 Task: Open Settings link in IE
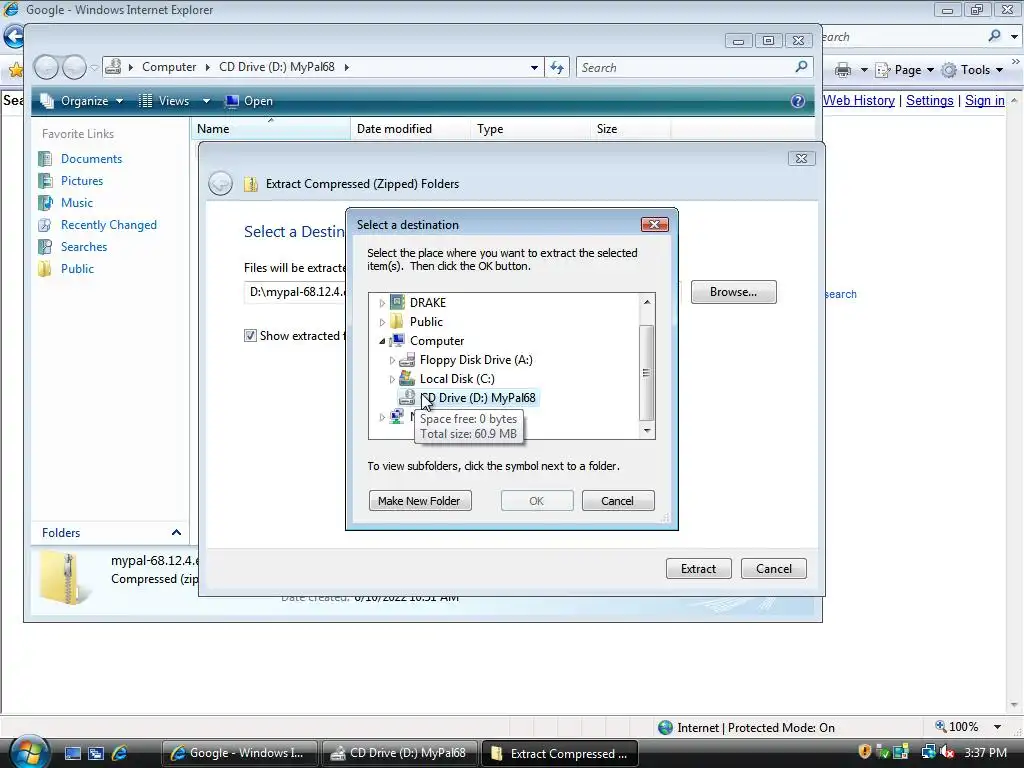pos(930,101)
